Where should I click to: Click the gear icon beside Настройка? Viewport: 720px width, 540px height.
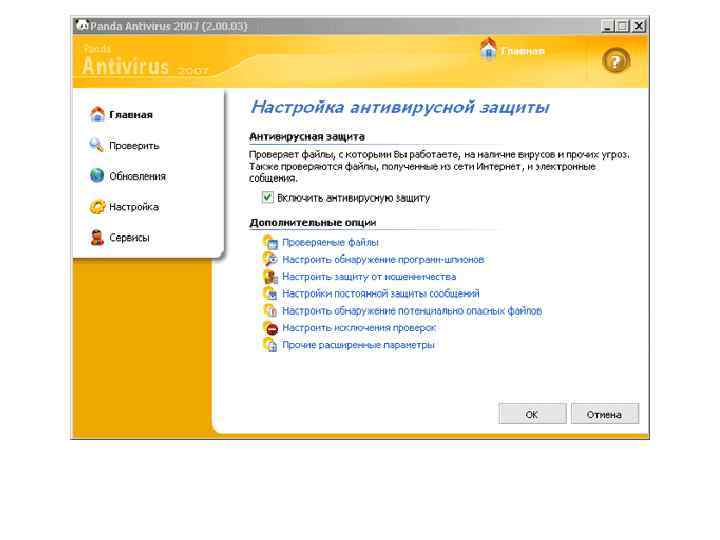tap(97, 207)
